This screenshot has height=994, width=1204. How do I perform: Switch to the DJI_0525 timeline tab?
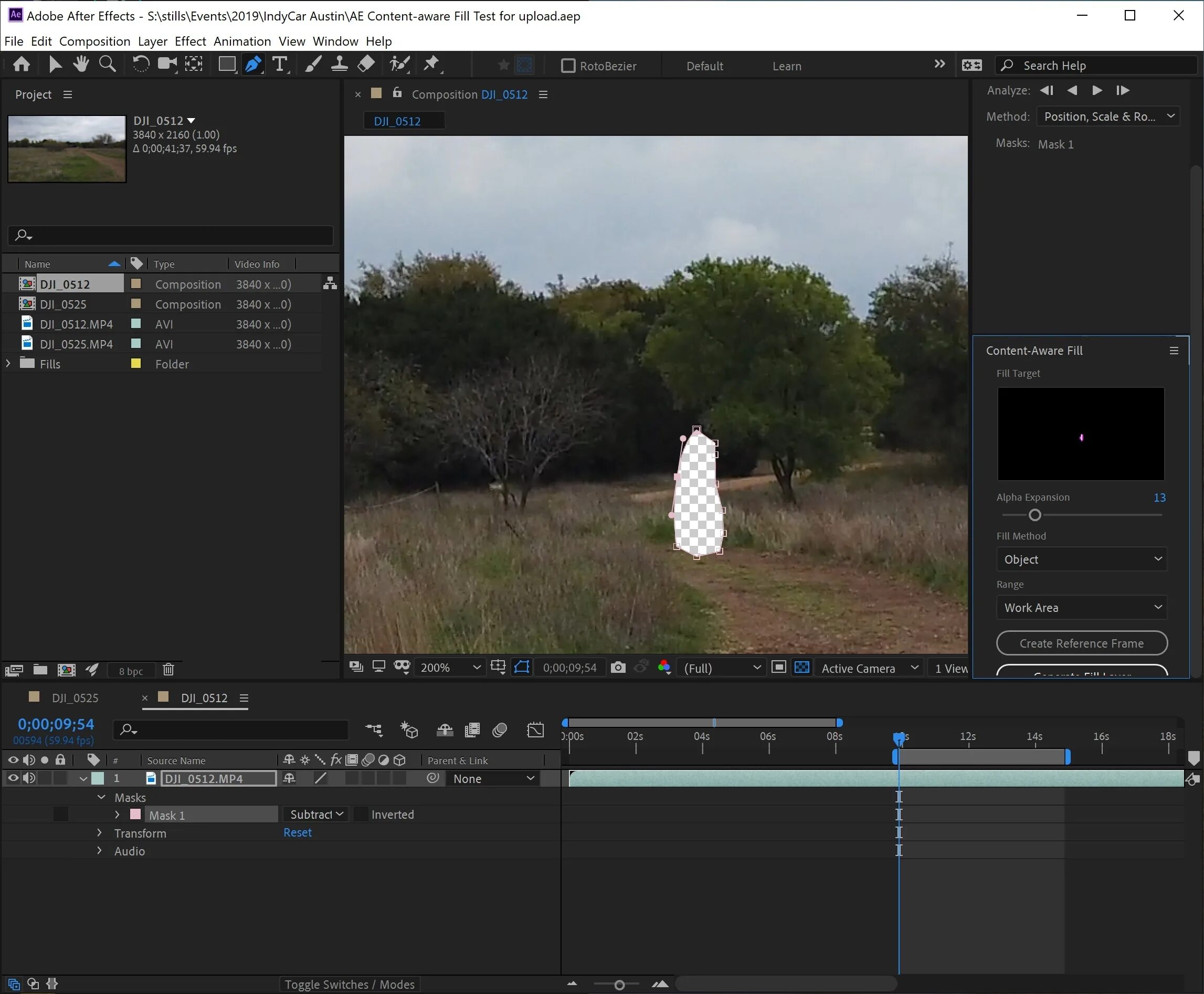pos(75,698)
